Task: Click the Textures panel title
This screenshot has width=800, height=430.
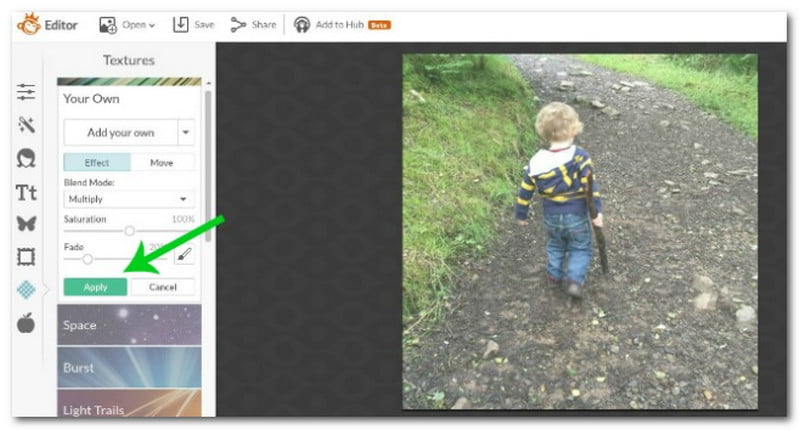Action: 129,60
